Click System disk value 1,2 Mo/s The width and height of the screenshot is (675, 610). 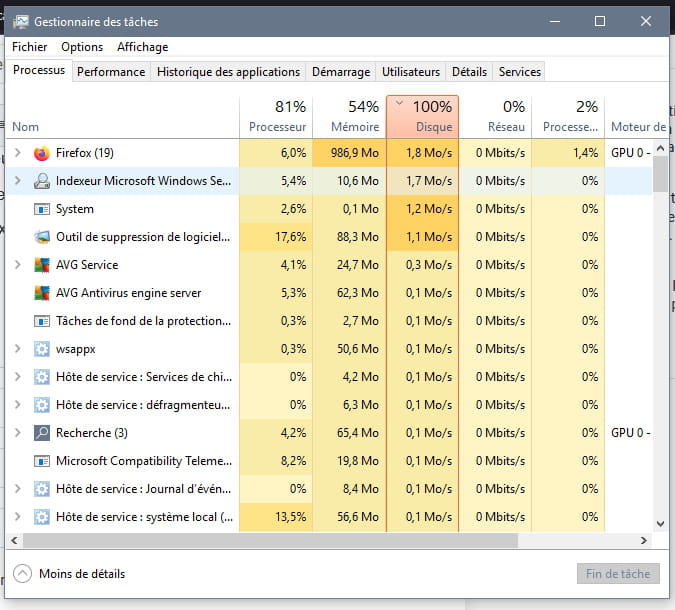point(429,209)
